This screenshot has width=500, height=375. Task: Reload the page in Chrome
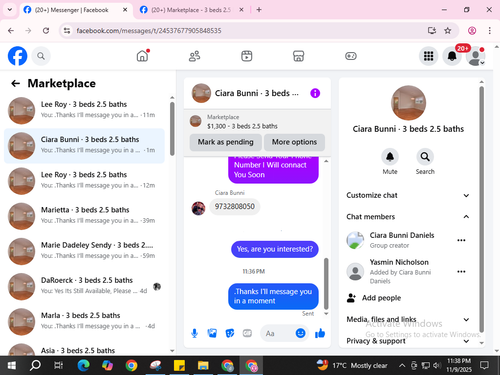click(x=46, y=31)
